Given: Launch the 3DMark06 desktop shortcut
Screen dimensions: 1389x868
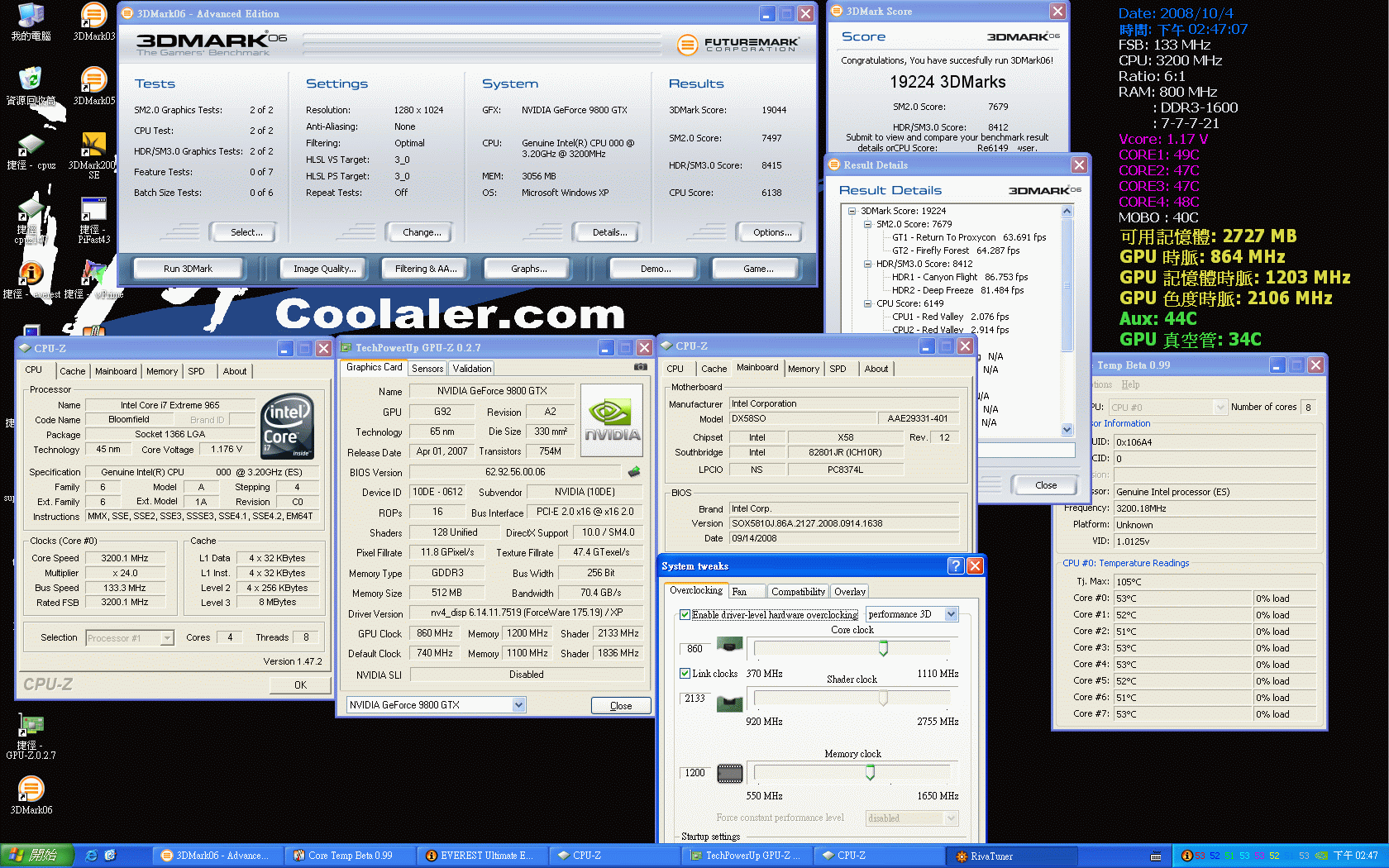Looking at the screenshot, I should [31, 795].
